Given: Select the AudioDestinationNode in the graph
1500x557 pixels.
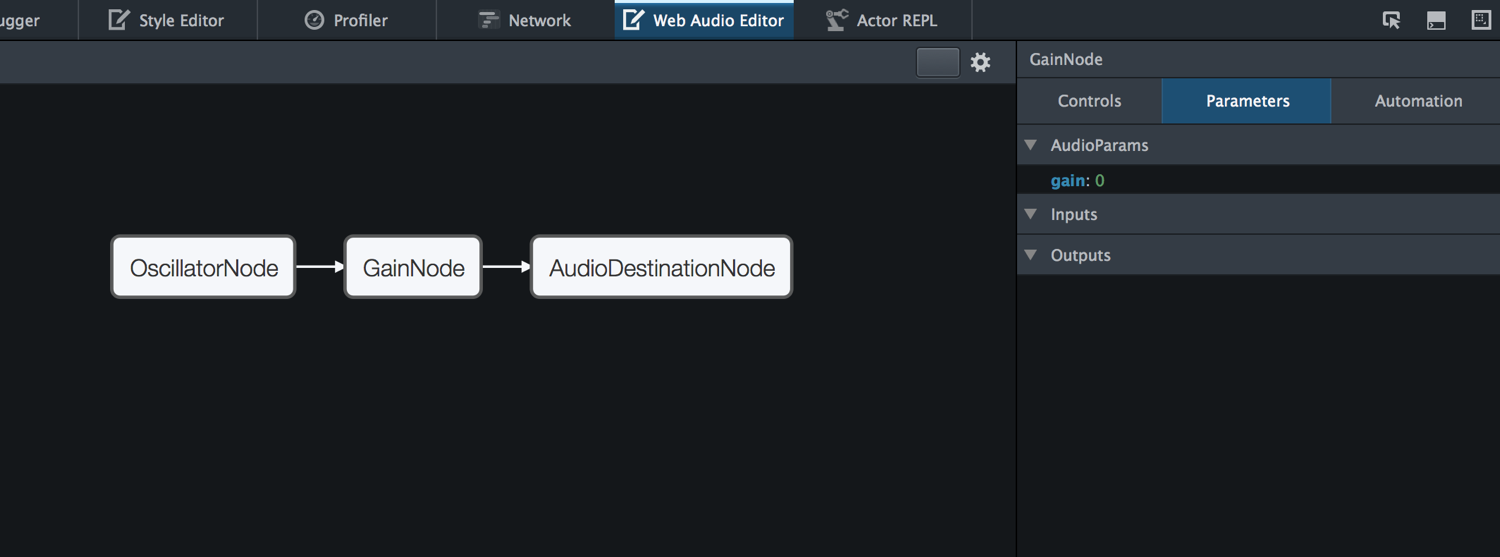Looking at the screenshot, I should click(x=661, y=267).
